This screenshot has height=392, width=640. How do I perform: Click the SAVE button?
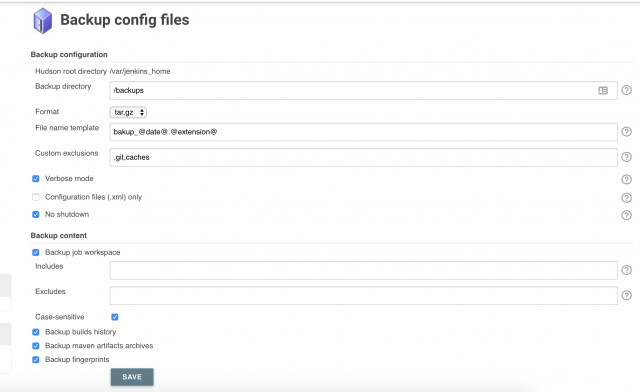[x=132, y=377]
